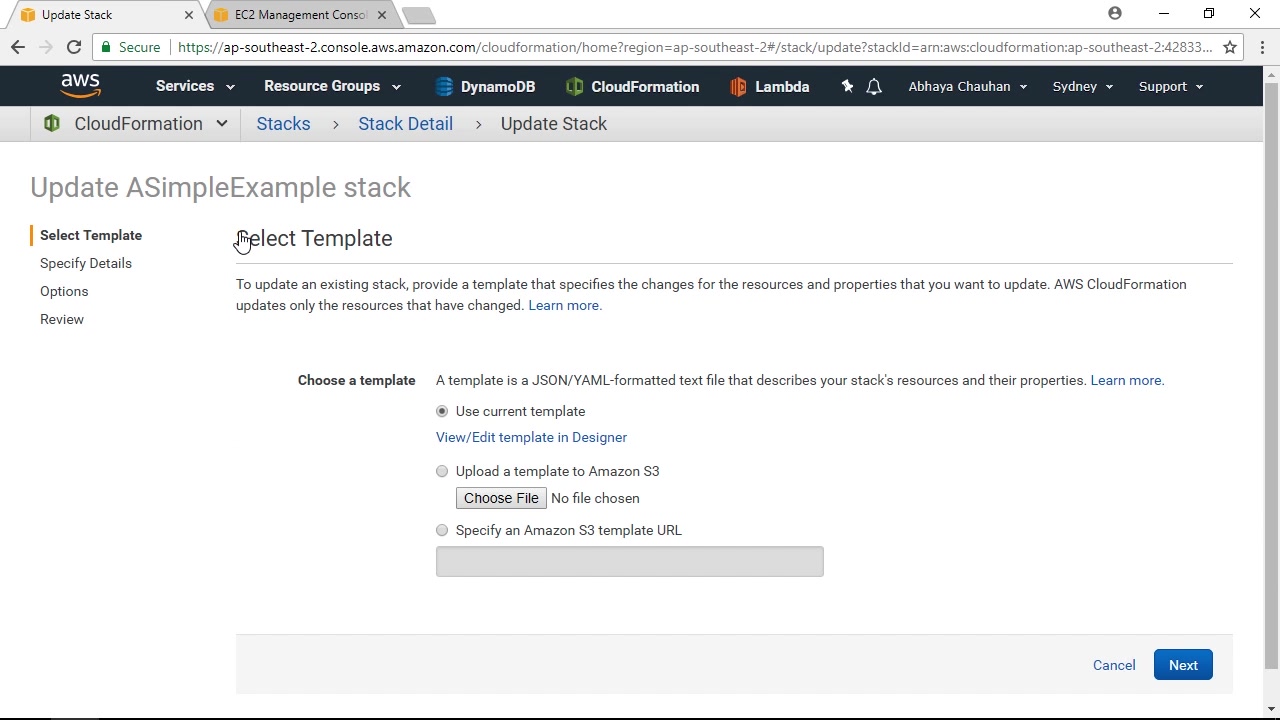This screenshot has width=1280, height=720.
Task: Open the Sydney region dropdown
Action: [1082, 87]
